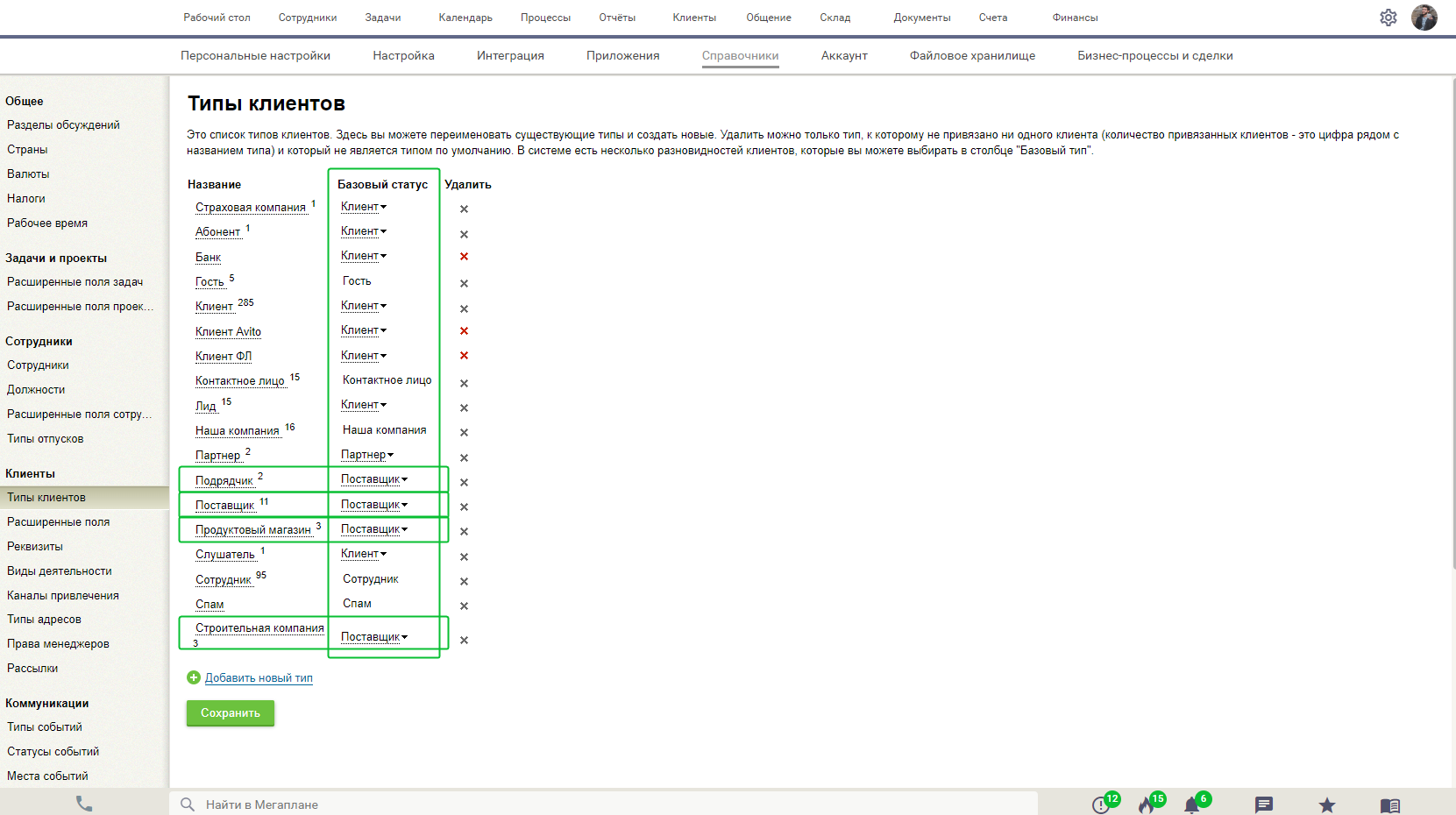Image resolution: width=1456 pixels, height=815 pixels.
Task: Click the Добавить новый тип link
Action: (259, 678)
